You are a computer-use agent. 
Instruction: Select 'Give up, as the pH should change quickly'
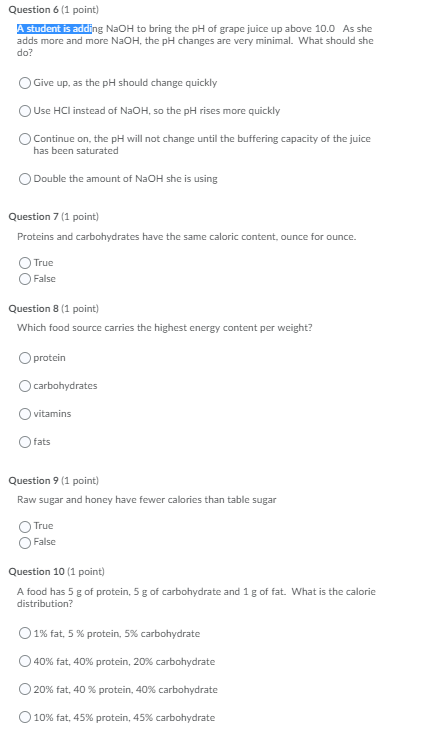(x=25, y=83)
